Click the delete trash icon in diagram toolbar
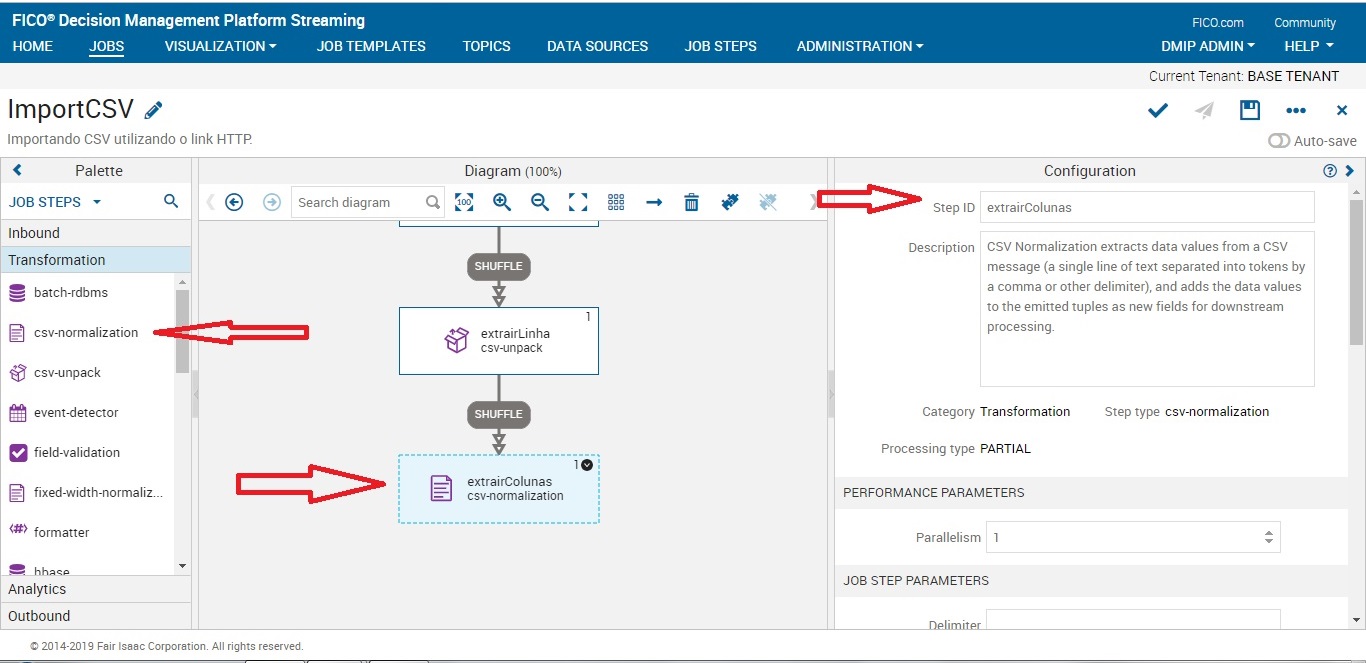Image resolution: width=1366 pixels, height=663 pixels. click(691, 202)
